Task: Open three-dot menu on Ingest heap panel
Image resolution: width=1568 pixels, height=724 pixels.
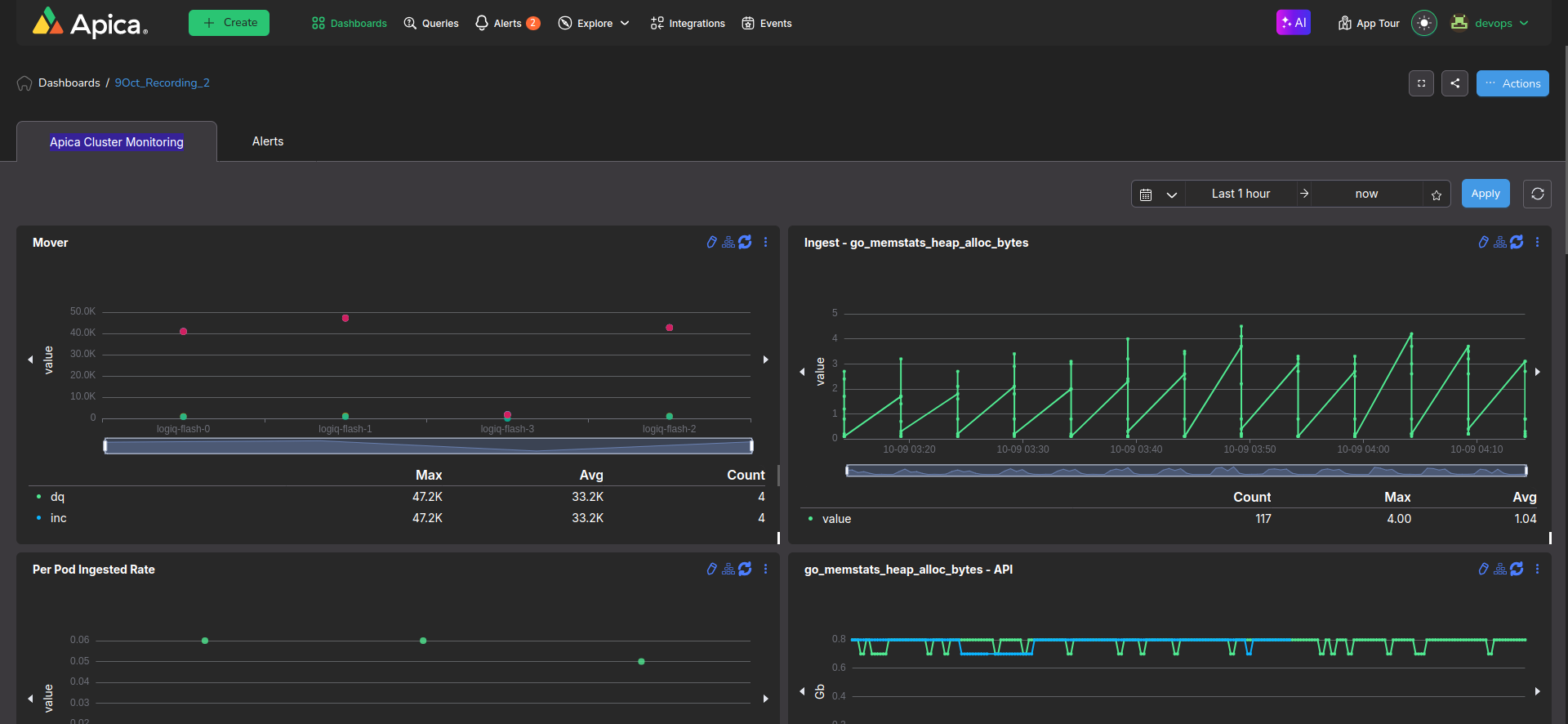Action: coord(1537,243)
